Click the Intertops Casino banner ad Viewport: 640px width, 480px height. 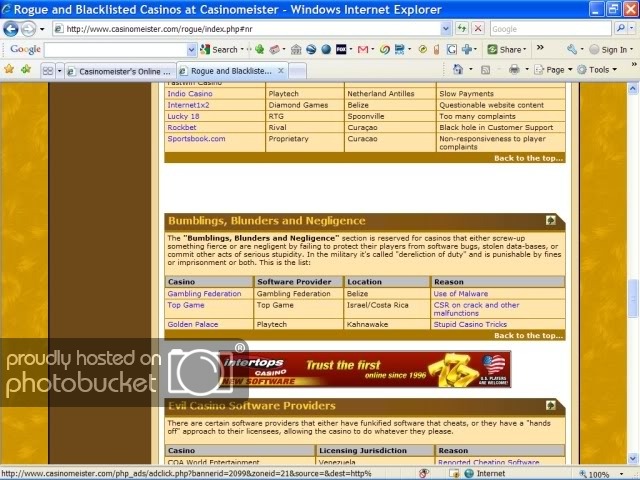365,369
